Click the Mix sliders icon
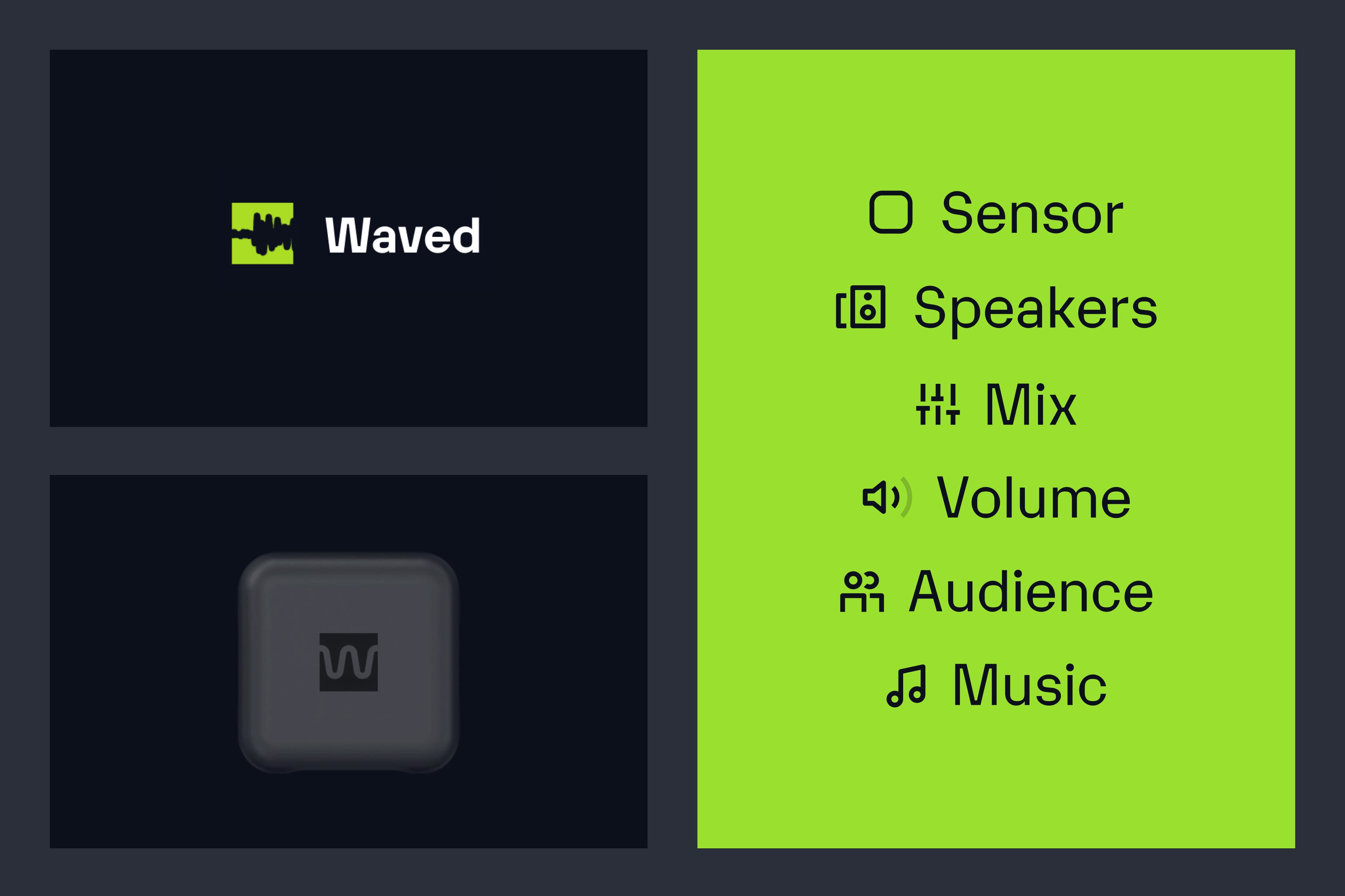The width and height of the screenshot is (1345, 896). tap(937, 404)
